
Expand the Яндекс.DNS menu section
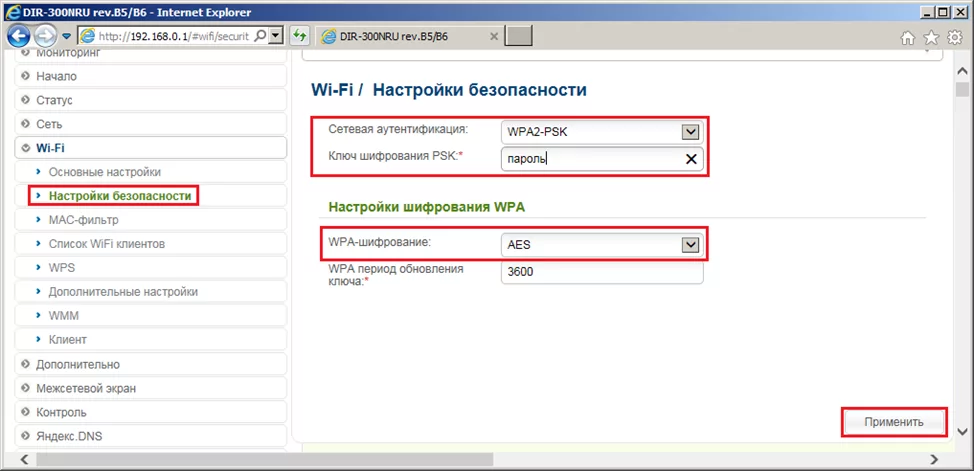click(x=151, y=436)
